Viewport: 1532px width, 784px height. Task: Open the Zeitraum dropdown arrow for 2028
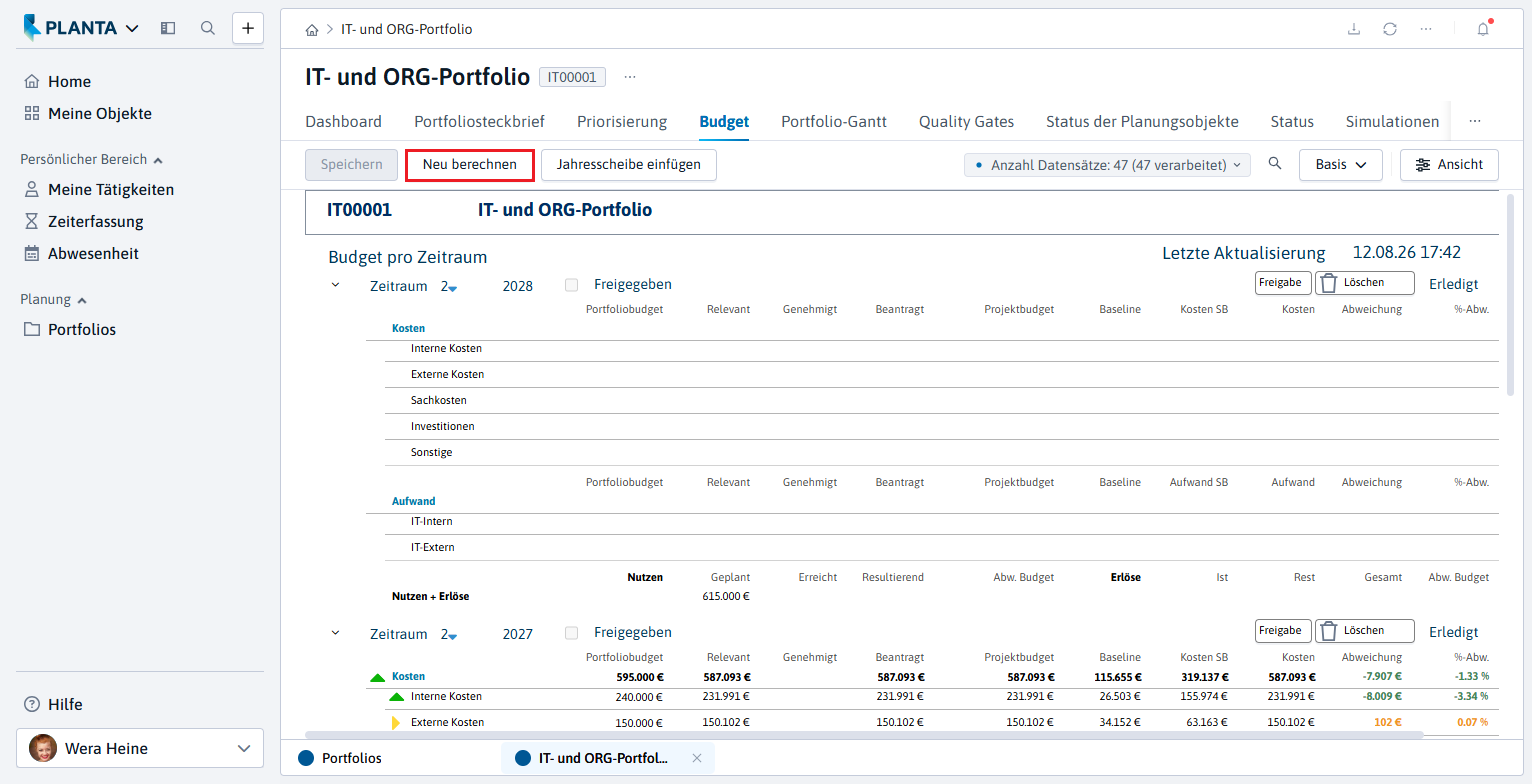click(453, 289)
